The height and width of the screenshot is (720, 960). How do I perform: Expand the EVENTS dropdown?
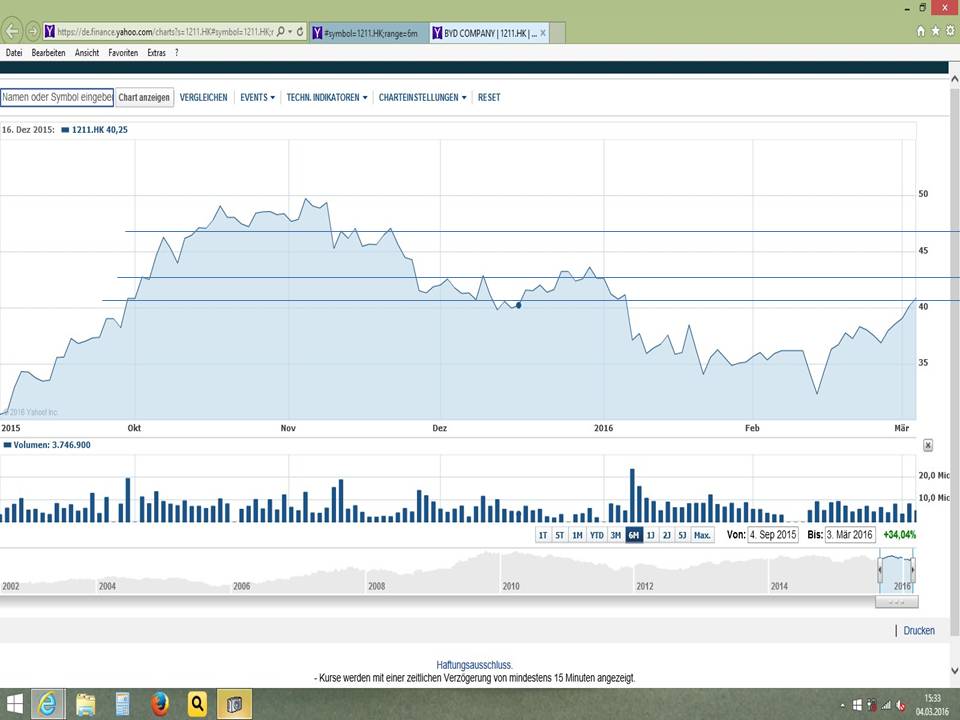[x=257, y=97]
